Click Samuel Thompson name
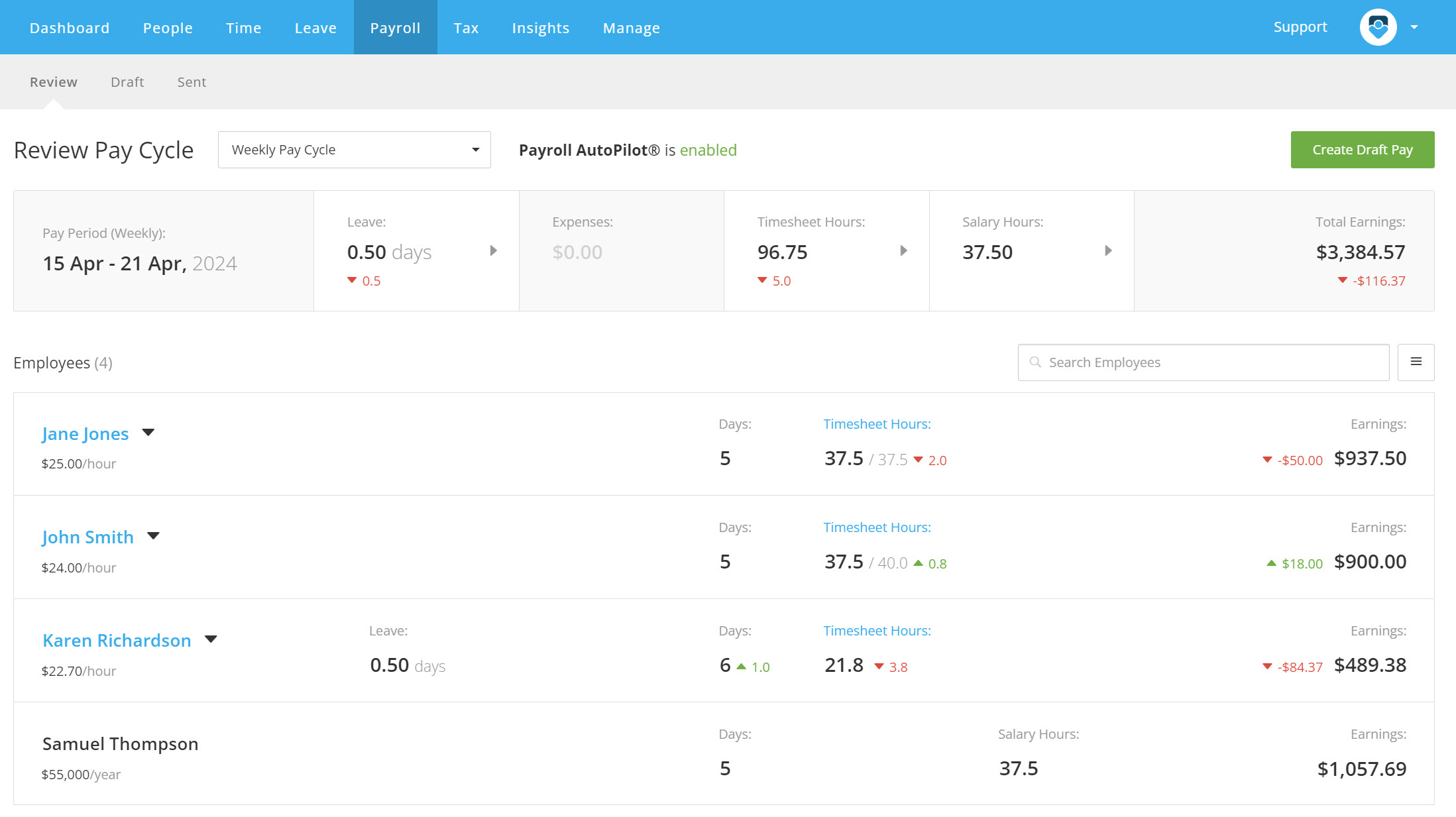The height and width of the screenshot is (817, 1456). click(120, 744)
